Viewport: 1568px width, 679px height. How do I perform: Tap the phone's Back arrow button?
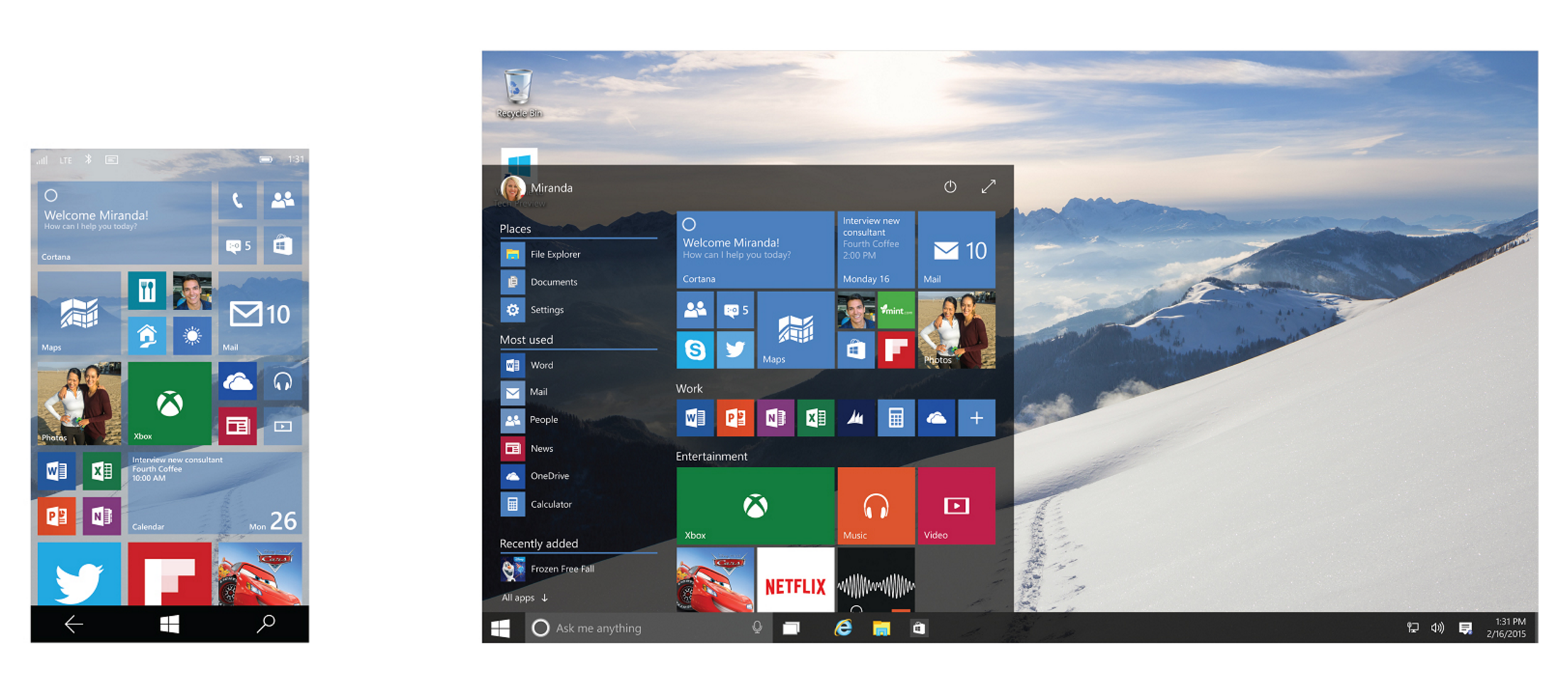(74, 624)
